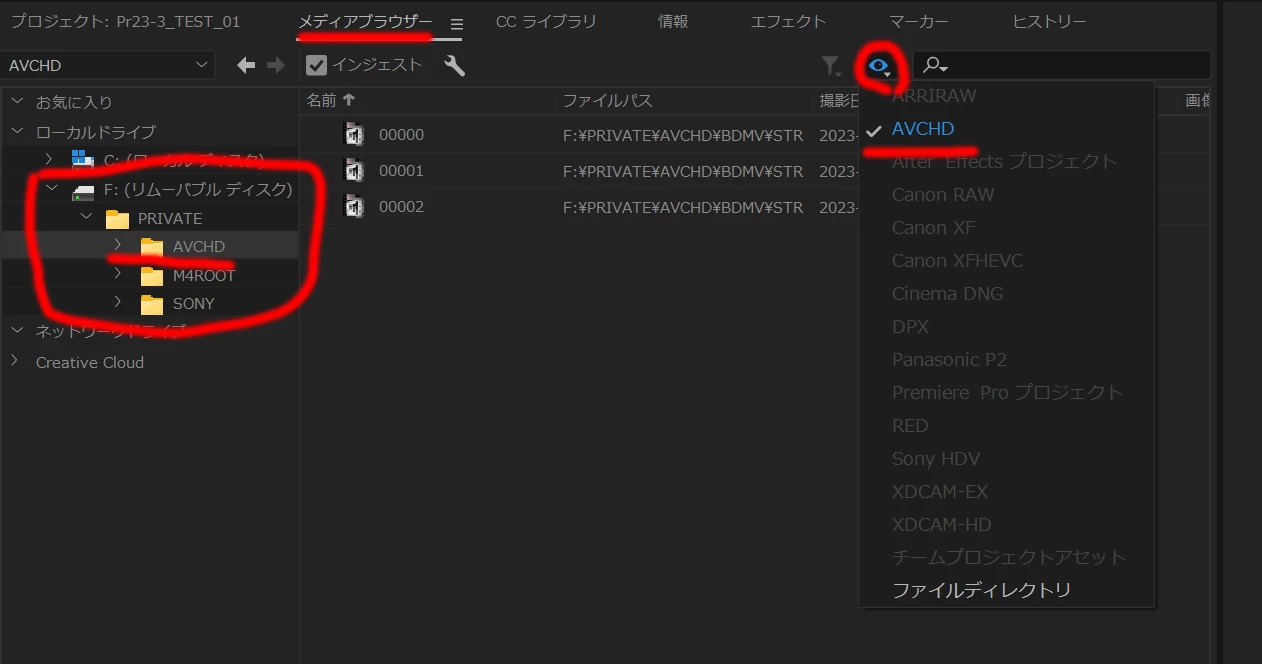Collapse the ローカルドライブ section

pos(17,131)
